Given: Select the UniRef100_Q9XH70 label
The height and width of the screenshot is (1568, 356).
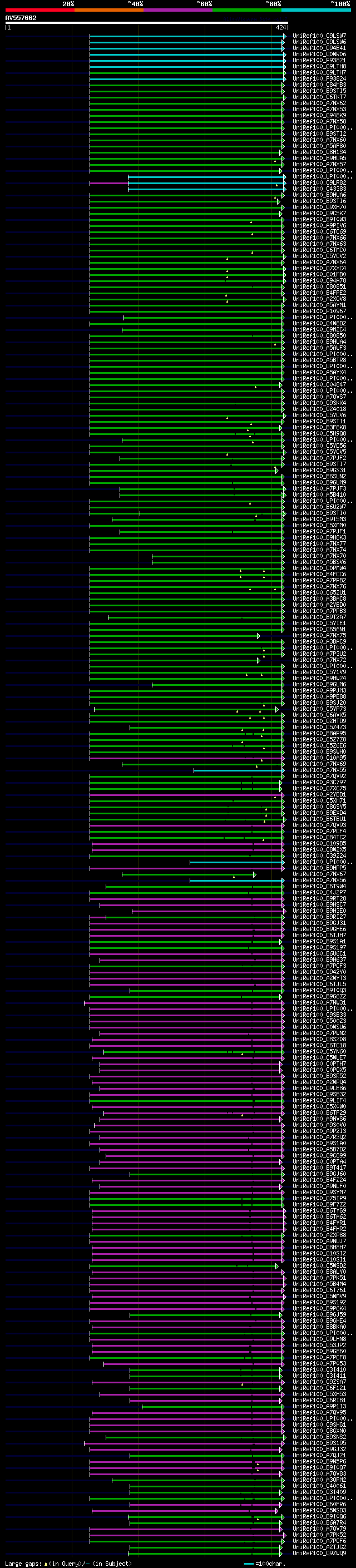Looking at the screenshot, I should 319,207.
